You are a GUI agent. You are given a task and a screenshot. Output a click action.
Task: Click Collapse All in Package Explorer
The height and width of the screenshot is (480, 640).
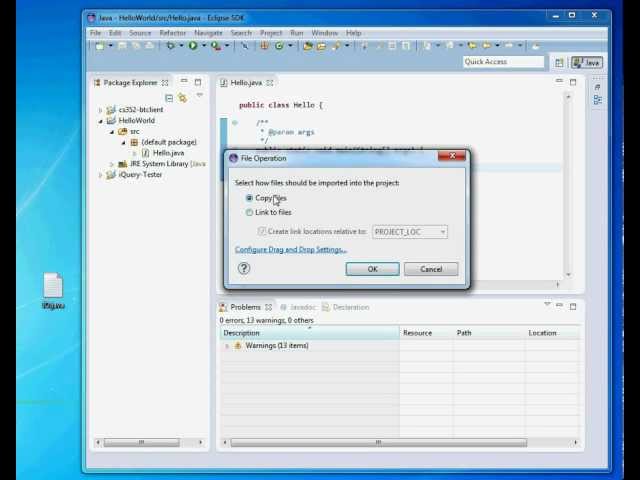pos(169,98)
